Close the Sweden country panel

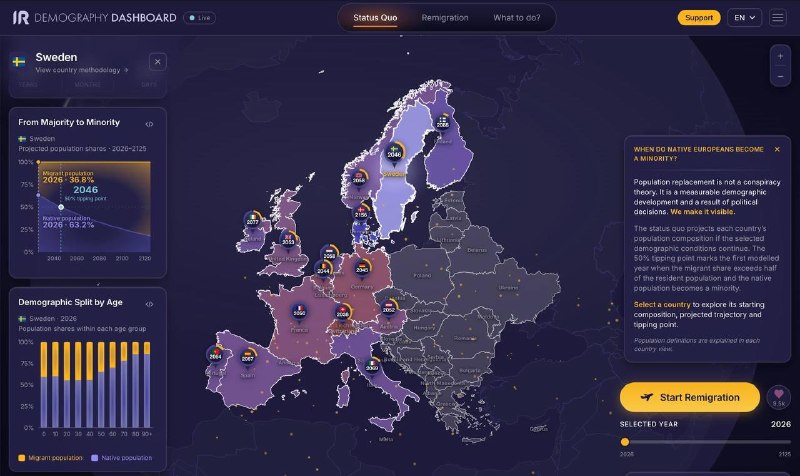[x=158, y=62]
